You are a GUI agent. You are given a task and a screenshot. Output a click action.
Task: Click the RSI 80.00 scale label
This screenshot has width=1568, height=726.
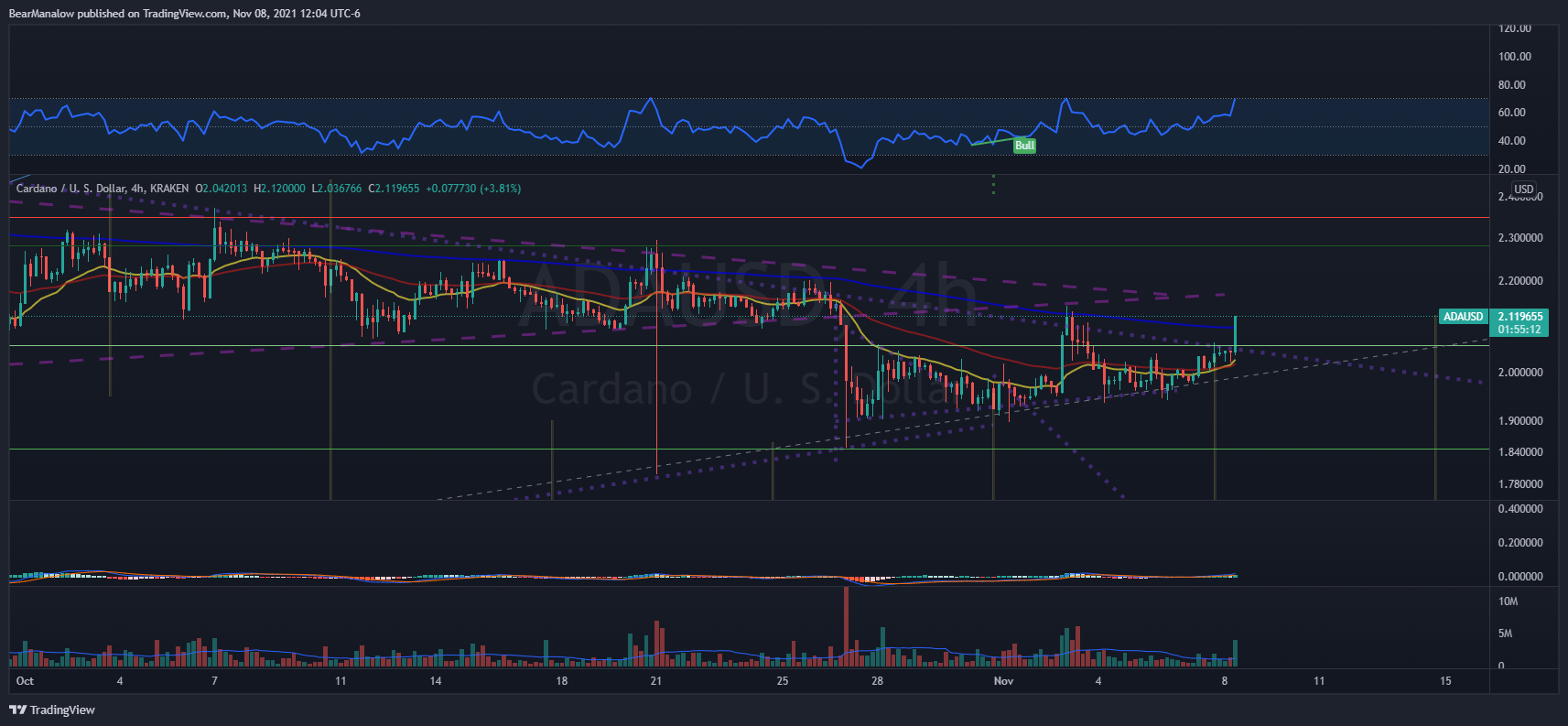[1512, 85]
